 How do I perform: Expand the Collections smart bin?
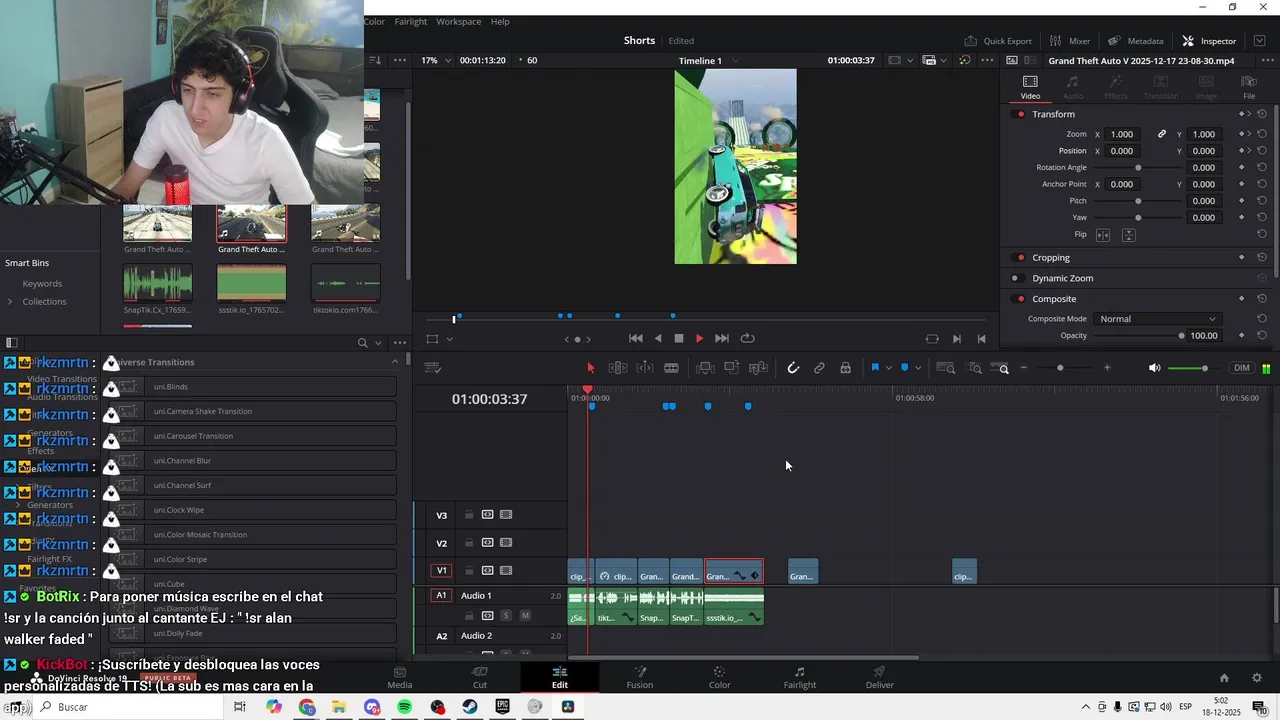coord(10,302)
